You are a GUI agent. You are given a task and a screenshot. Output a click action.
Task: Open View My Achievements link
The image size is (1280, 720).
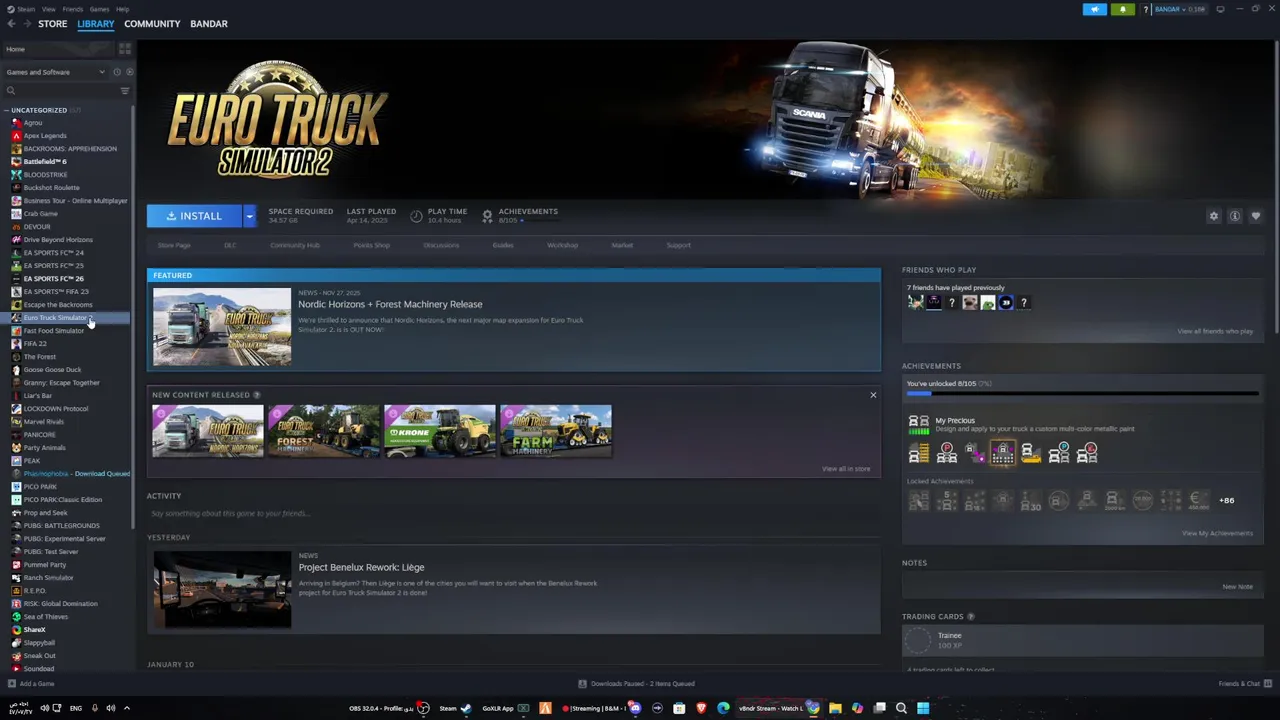(x=1217, y=533)
